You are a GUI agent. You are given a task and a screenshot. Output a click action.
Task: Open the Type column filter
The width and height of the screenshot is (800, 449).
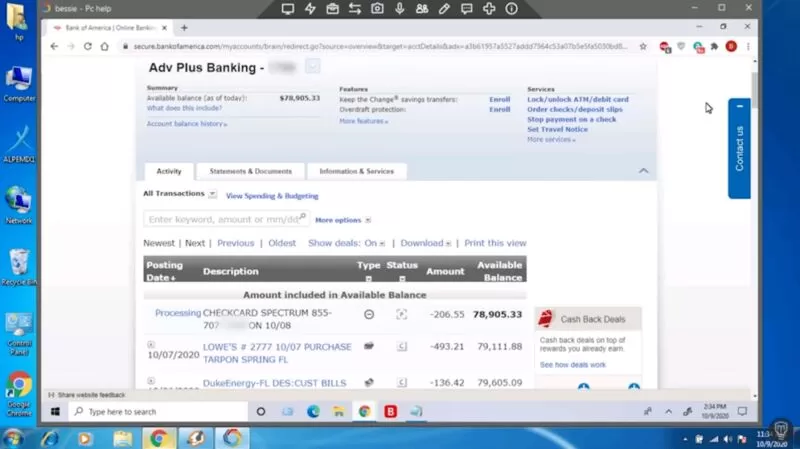point(368,279)
